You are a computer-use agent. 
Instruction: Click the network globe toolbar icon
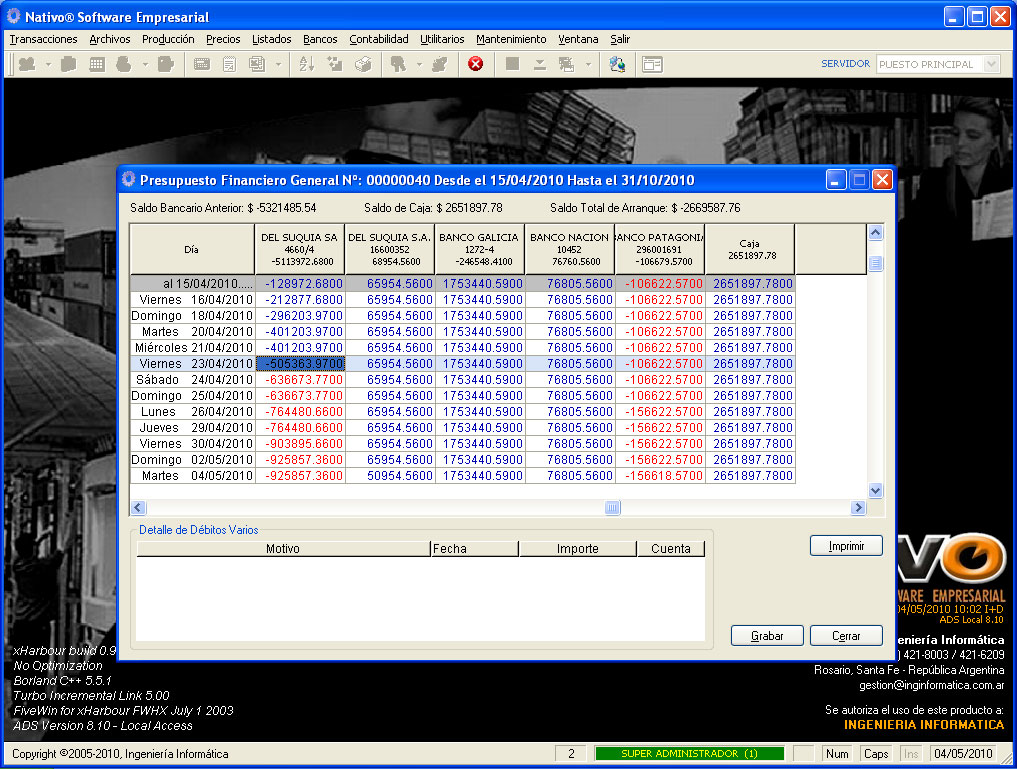[617, 64]
